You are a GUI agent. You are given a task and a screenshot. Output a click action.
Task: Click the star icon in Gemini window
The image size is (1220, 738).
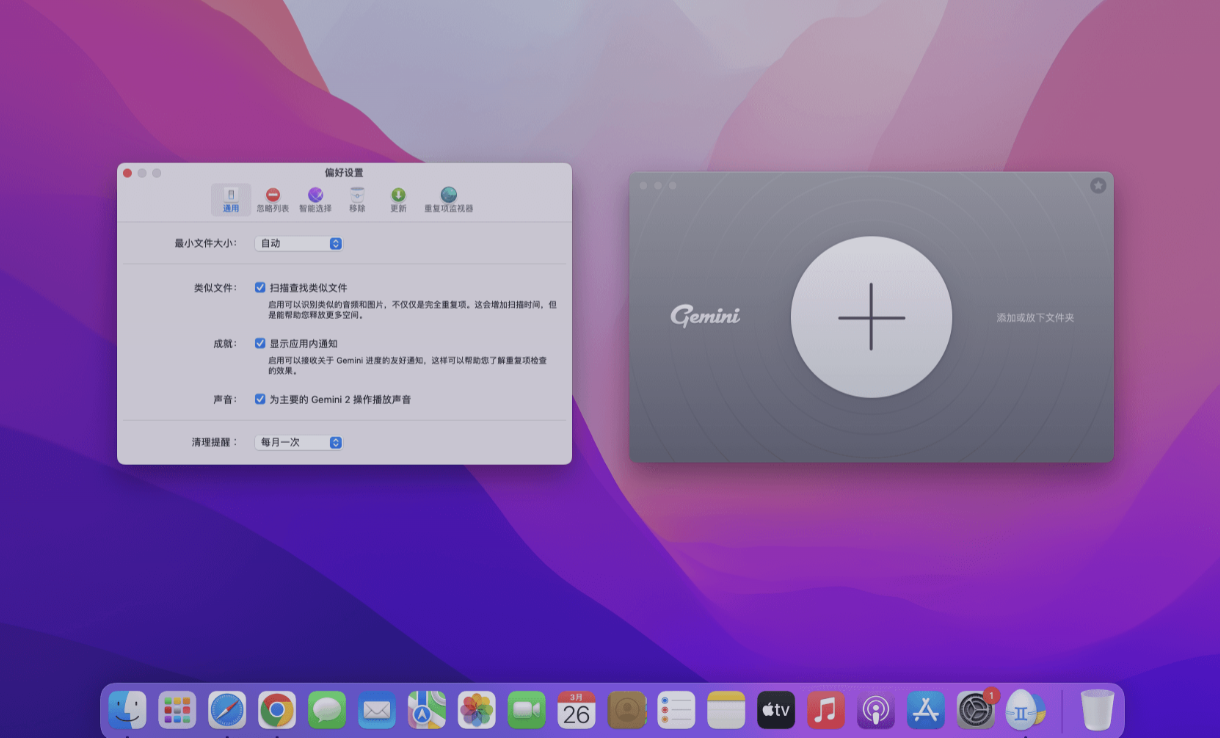pyautogui.click(x=1098, y=186)
